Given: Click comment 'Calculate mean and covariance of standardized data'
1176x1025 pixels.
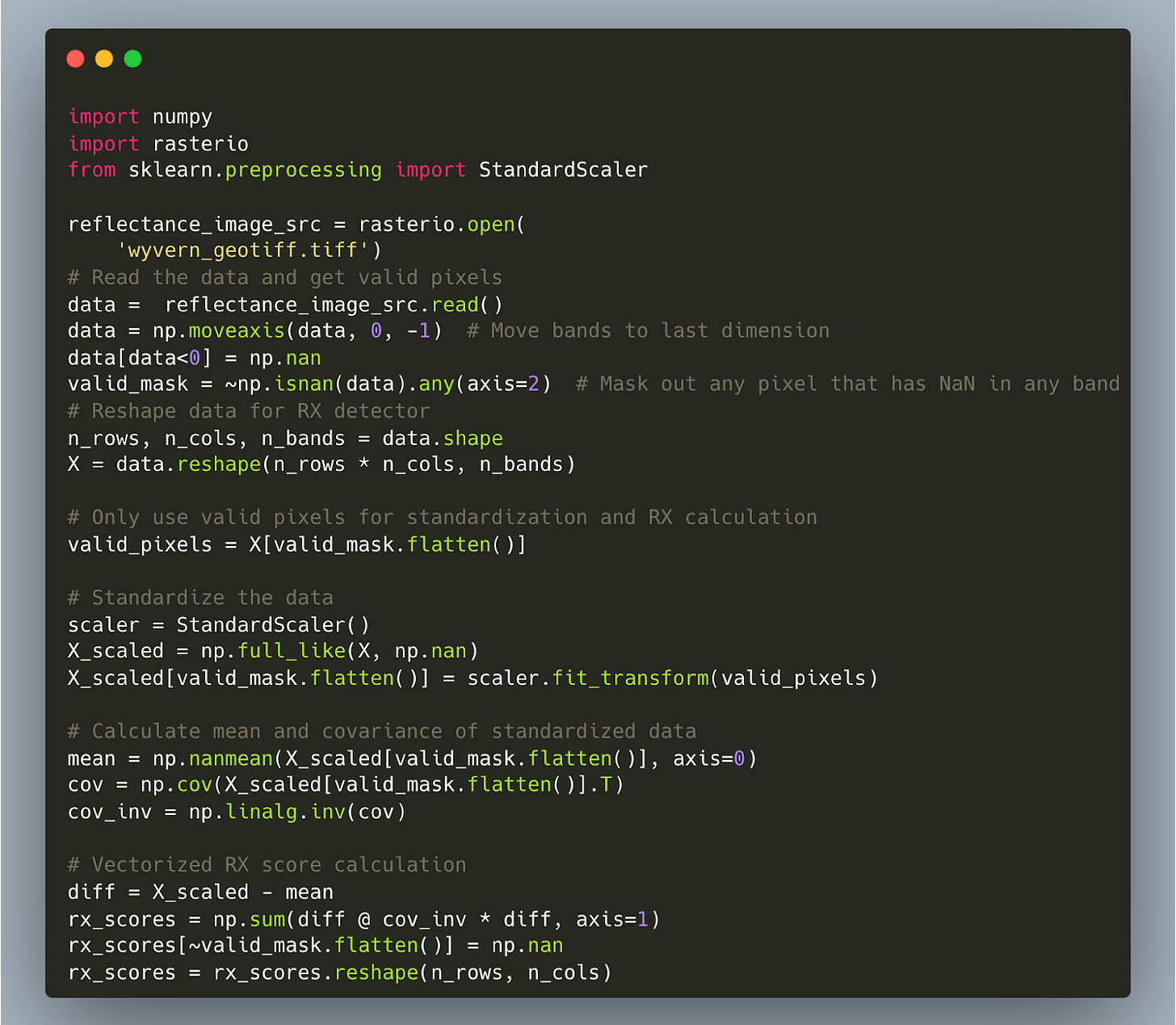Looking at the screenshot, I should click(x=382, y=732).
